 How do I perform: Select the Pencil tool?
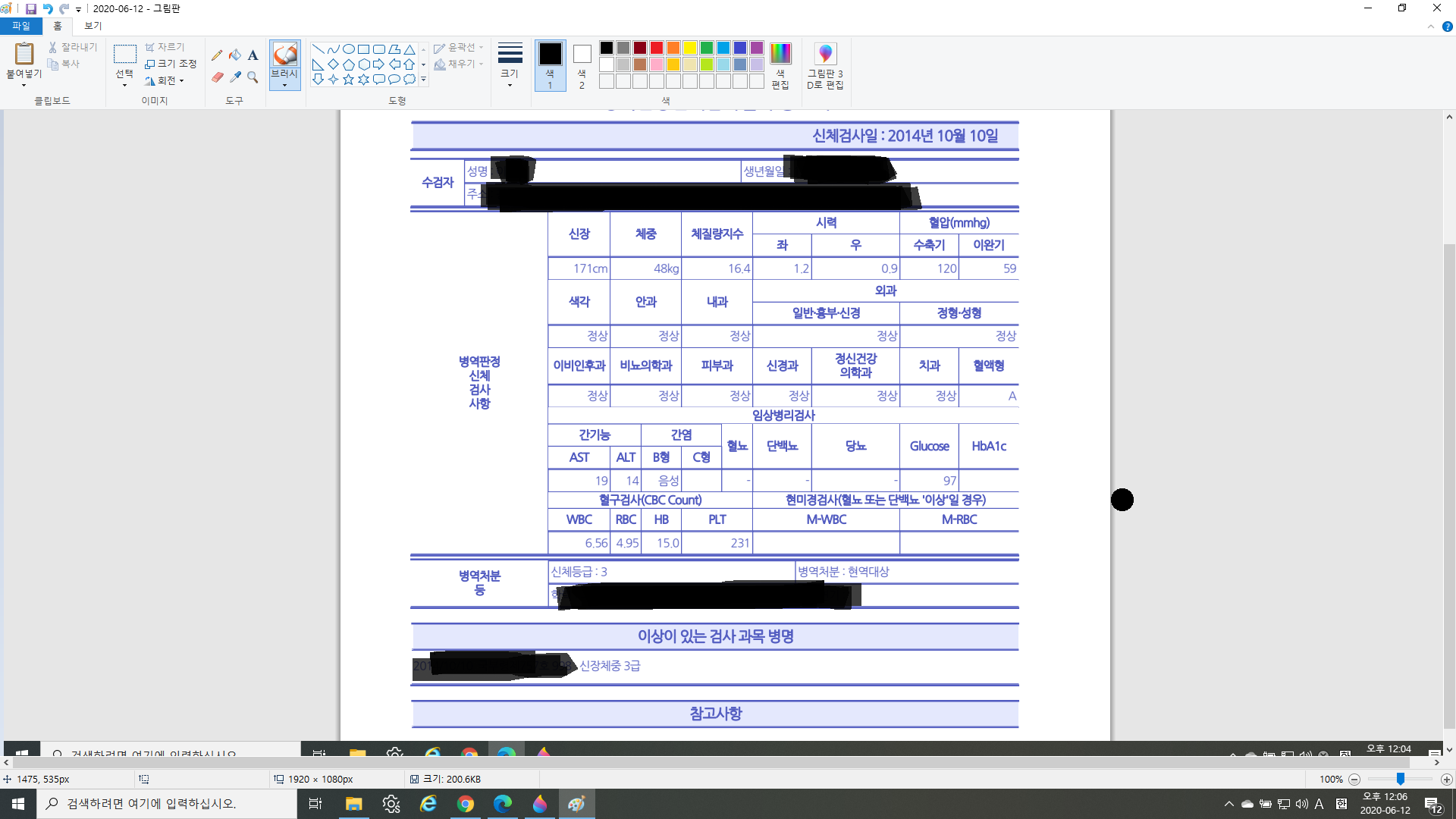point(217,55)
